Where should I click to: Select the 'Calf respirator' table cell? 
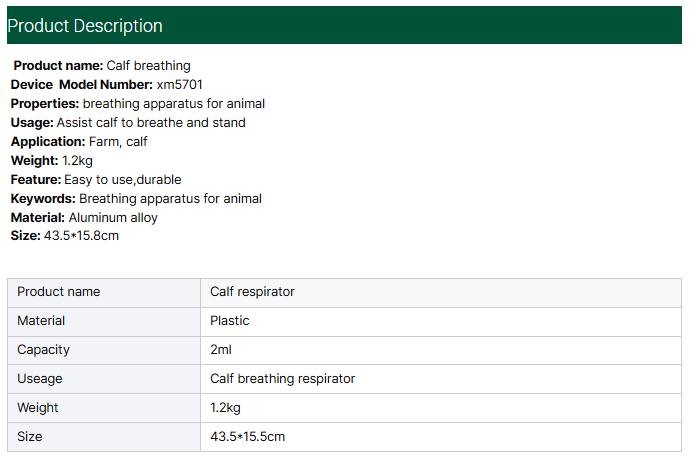click(252, 292)
